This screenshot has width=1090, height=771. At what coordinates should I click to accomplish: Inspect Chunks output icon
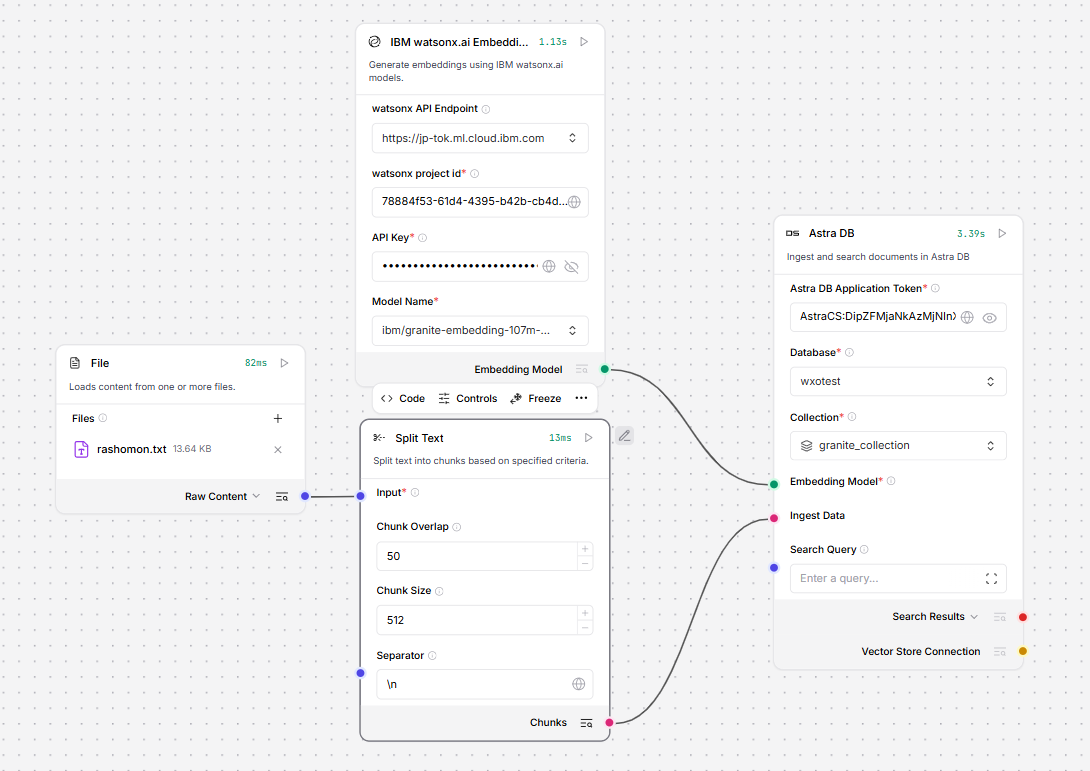pos(586,723)
